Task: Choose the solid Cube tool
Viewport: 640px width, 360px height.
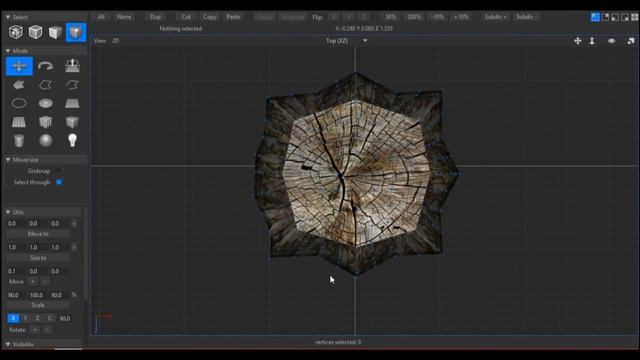Action: click(72, 122)
